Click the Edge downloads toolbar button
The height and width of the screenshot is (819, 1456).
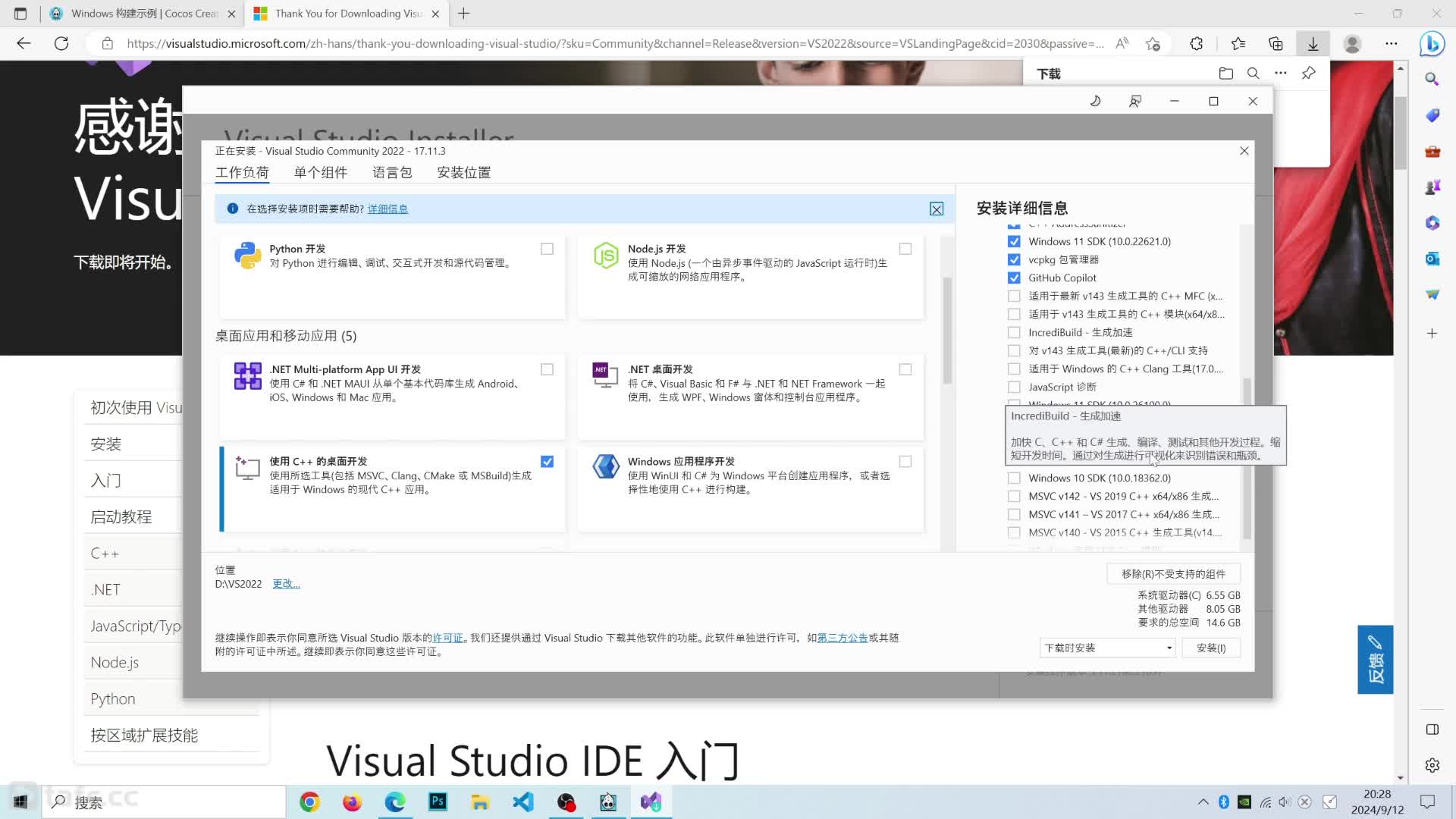point(1313,44)
